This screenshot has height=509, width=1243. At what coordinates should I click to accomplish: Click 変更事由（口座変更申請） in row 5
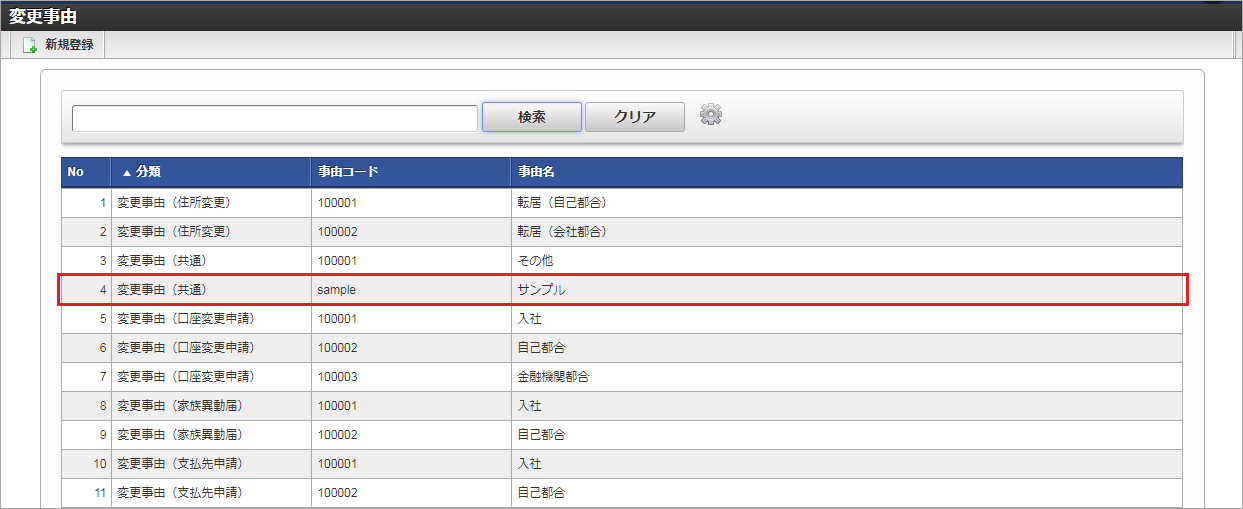coord(186,319)
